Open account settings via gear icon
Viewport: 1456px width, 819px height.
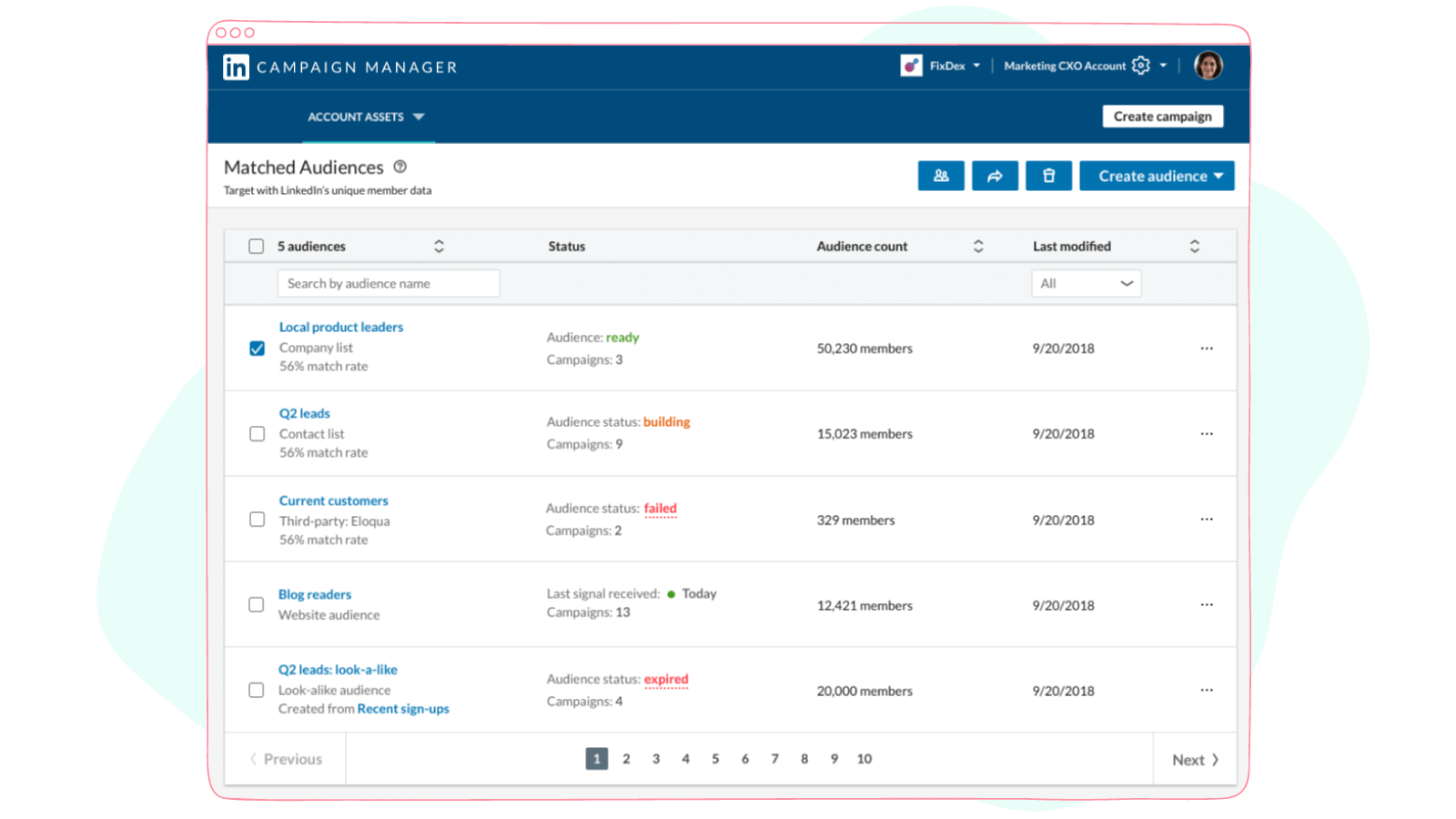coord(1141,66)
